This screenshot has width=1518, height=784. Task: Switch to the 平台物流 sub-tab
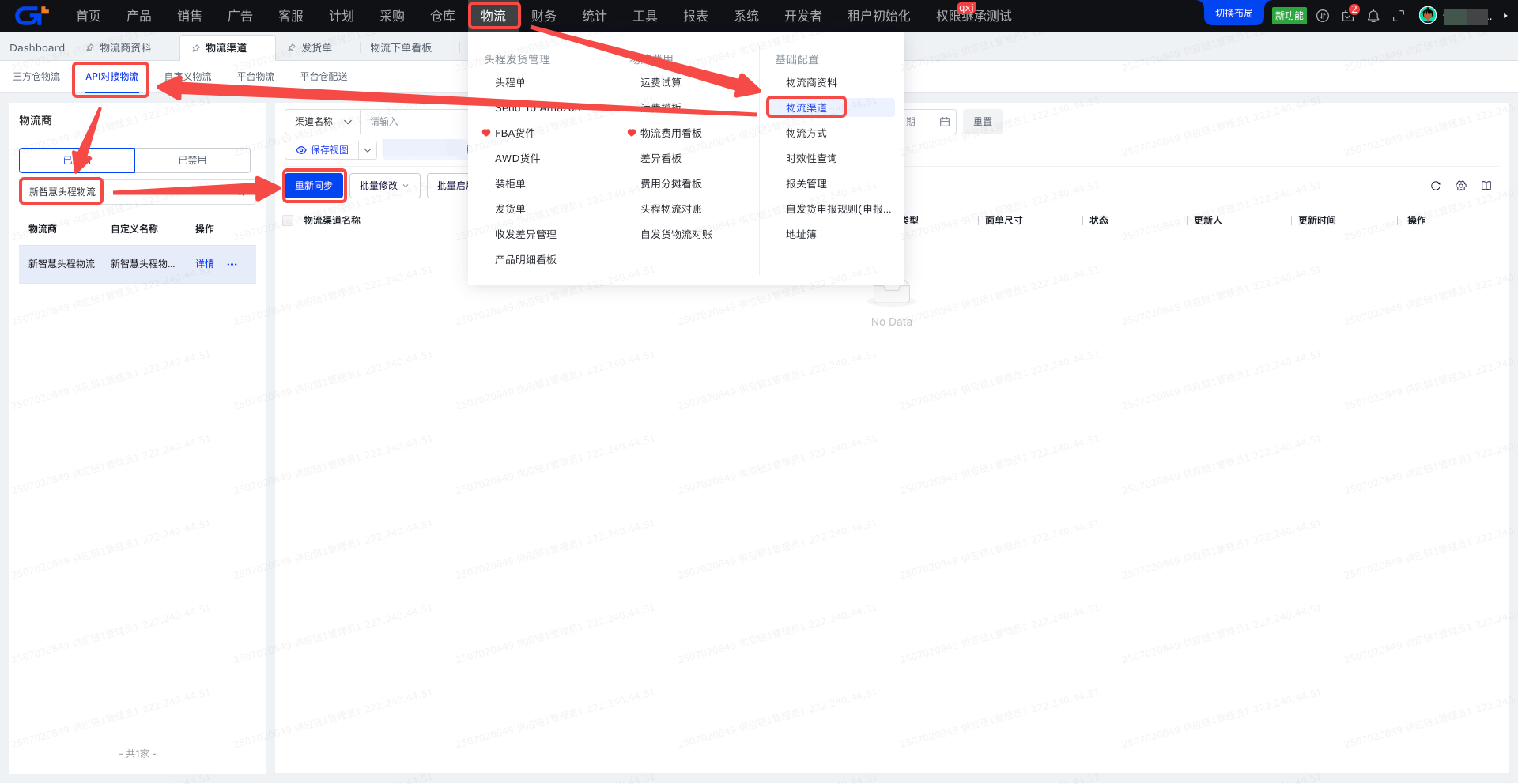256,77
